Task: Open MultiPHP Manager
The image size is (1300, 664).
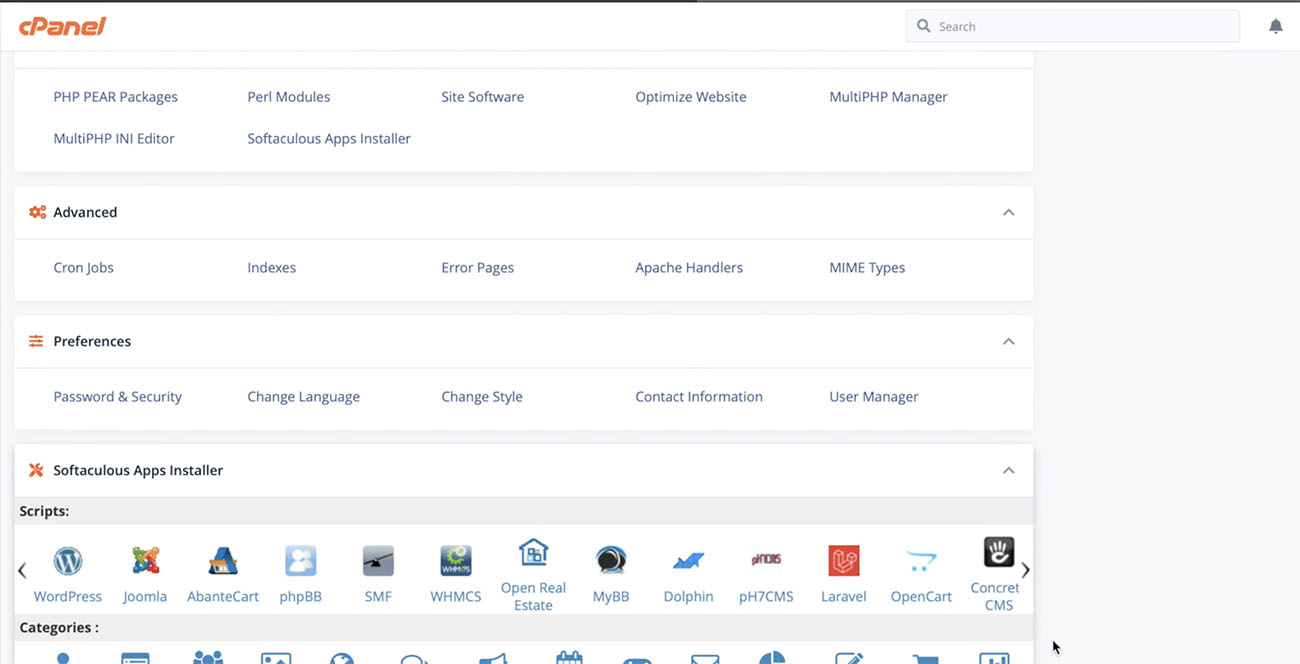Action: tap(888, 97)
